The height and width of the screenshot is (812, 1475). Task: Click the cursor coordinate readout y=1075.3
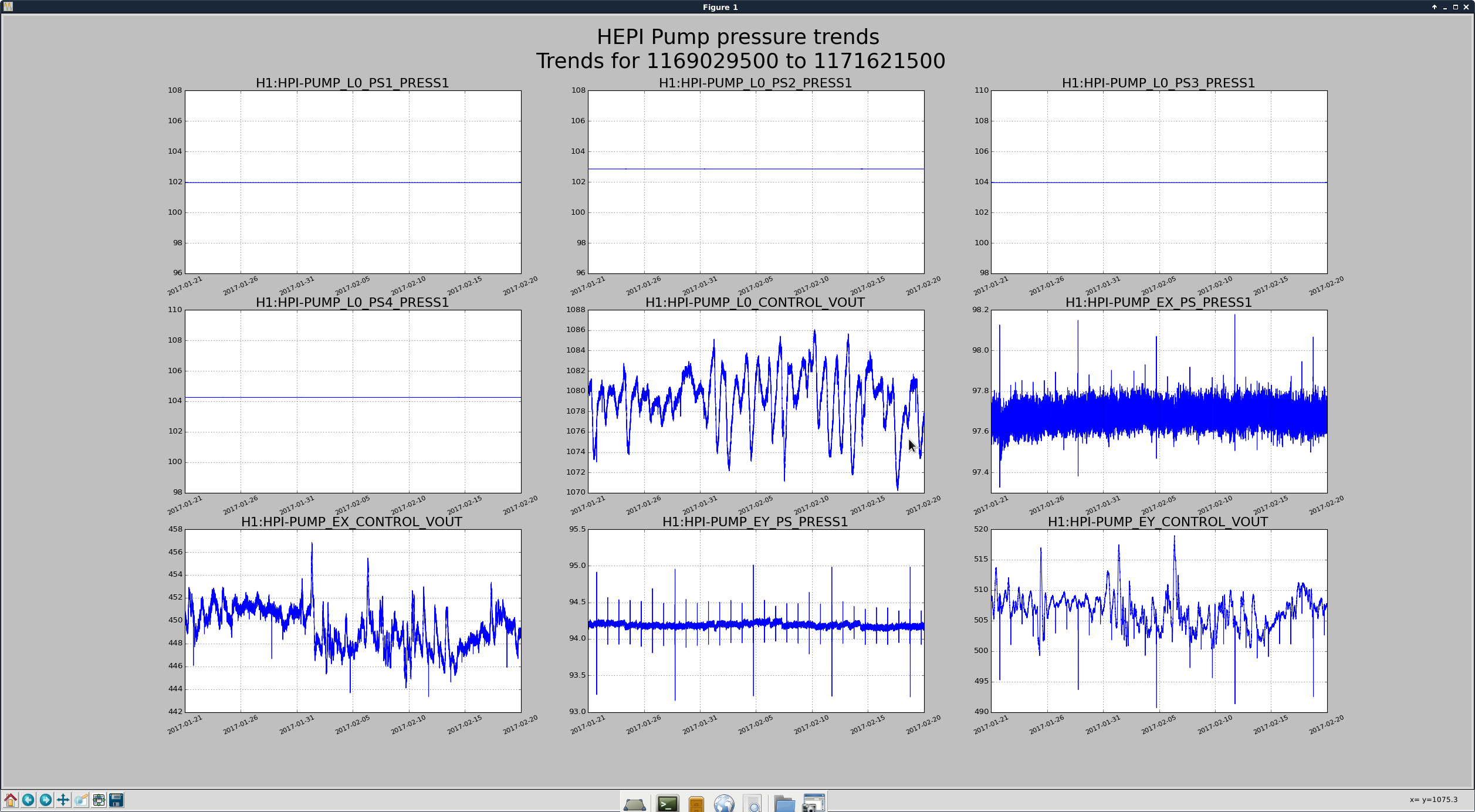click(x=1433, y=800)
